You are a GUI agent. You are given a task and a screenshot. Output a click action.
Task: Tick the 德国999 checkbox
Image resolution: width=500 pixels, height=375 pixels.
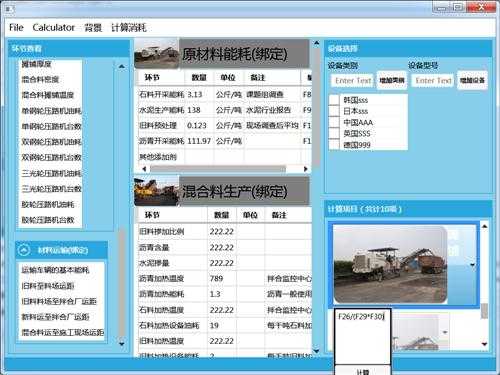[334, 144]
